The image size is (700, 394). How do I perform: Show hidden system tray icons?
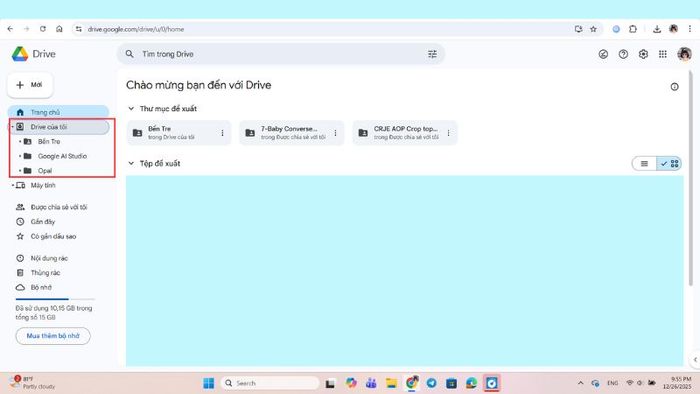[580, 383]
